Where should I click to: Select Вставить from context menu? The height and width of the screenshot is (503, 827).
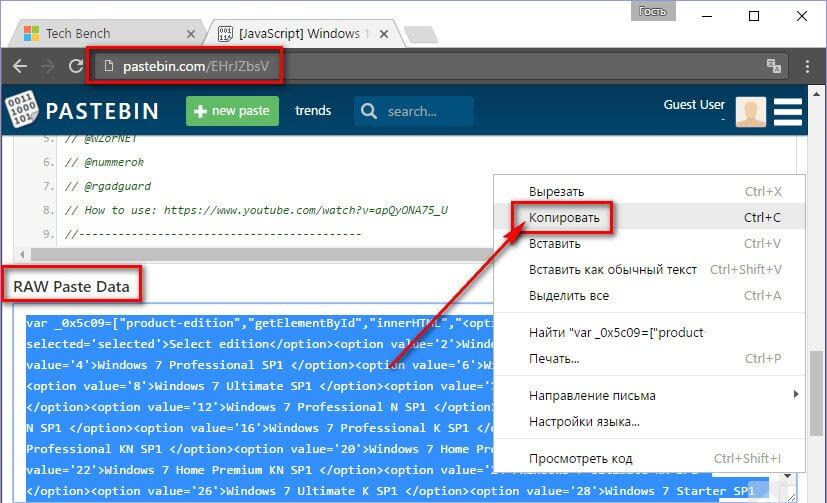649,244
